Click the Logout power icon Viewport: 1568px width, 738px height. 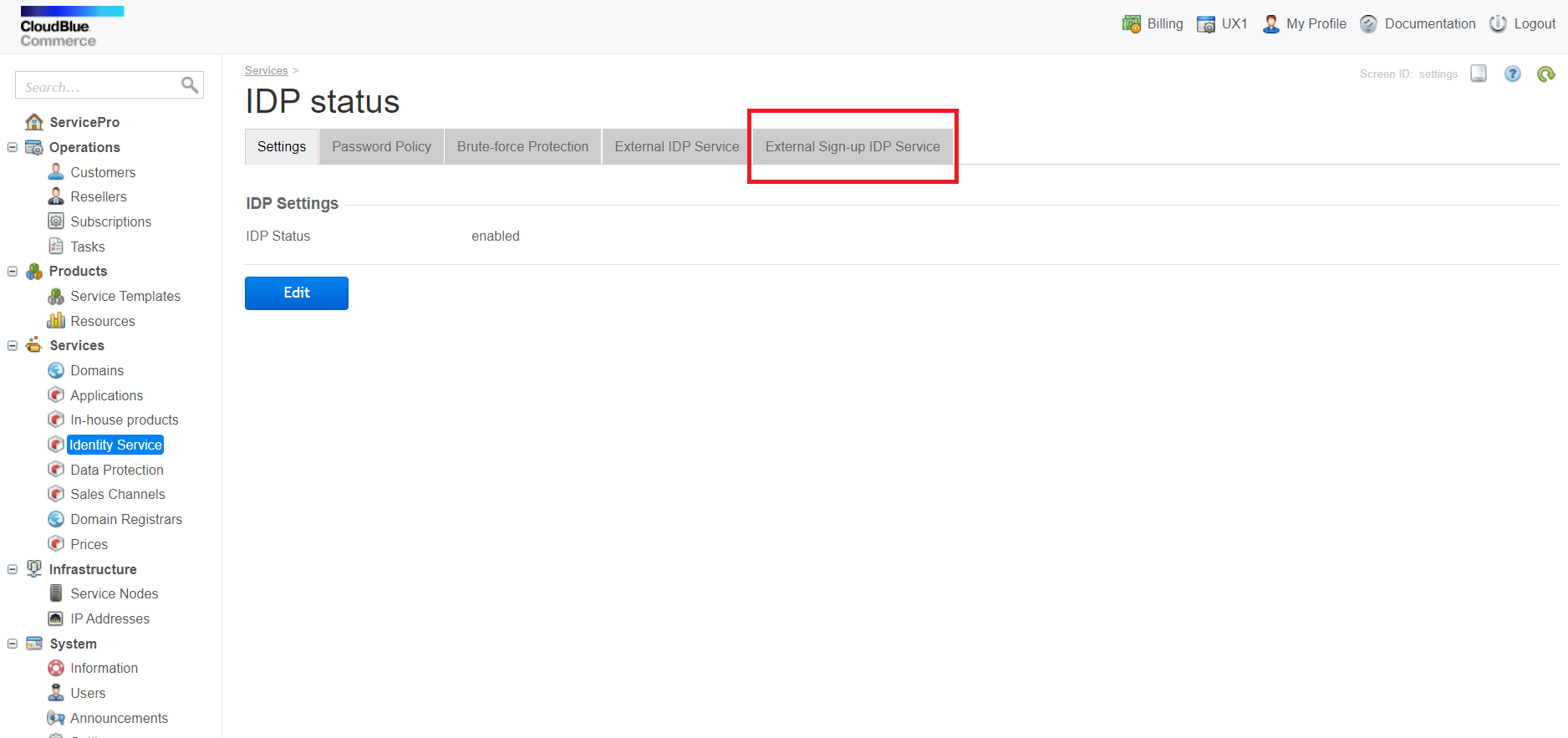[1498, 24]
